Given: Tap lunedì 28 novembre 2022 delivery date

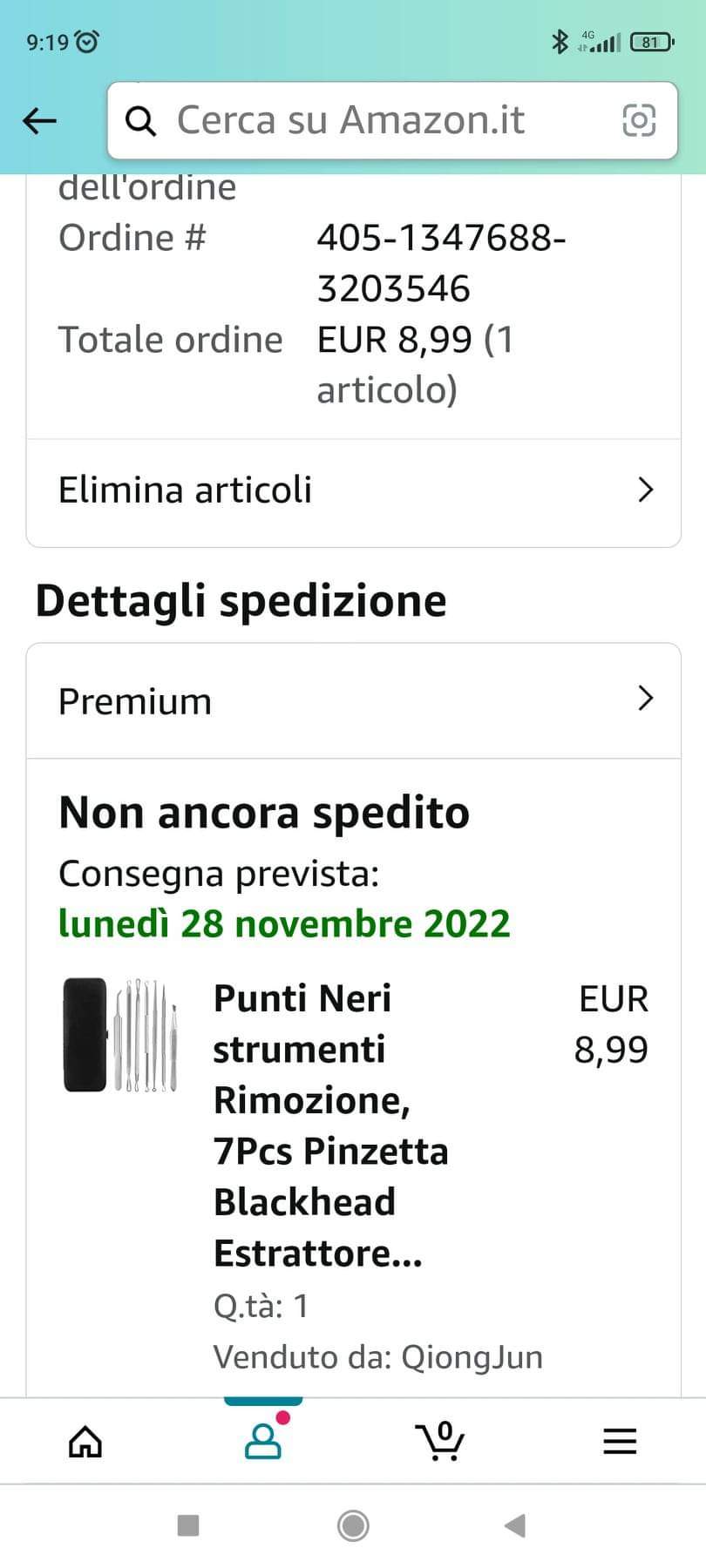Looking at the screenshot, I should pos(284,923).
